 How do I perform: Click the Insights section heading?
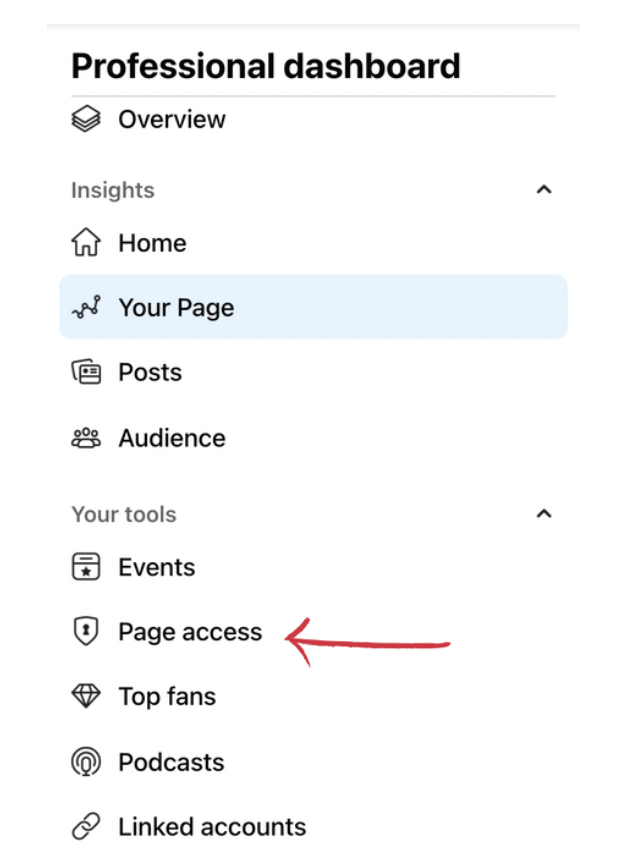click(x=113, y=190)
